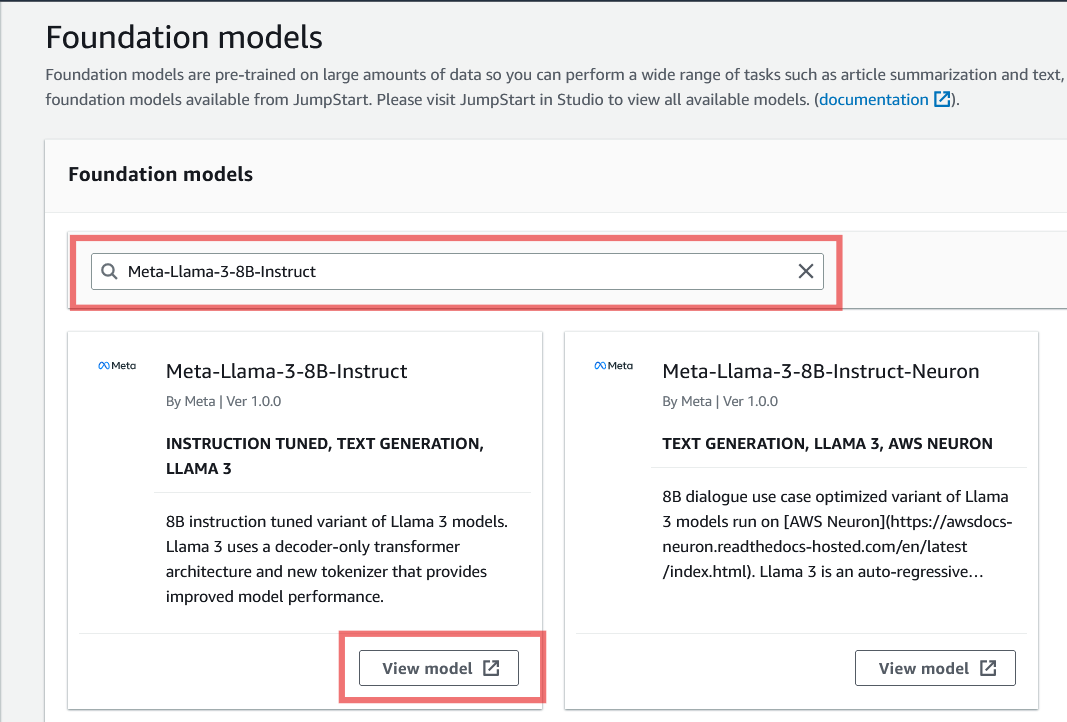This screenshot has height=722, width=1067.
Task: Click the TEXT GENERATION, LLAMA 3, AWS NEURON tags
Action: [827, 443]
